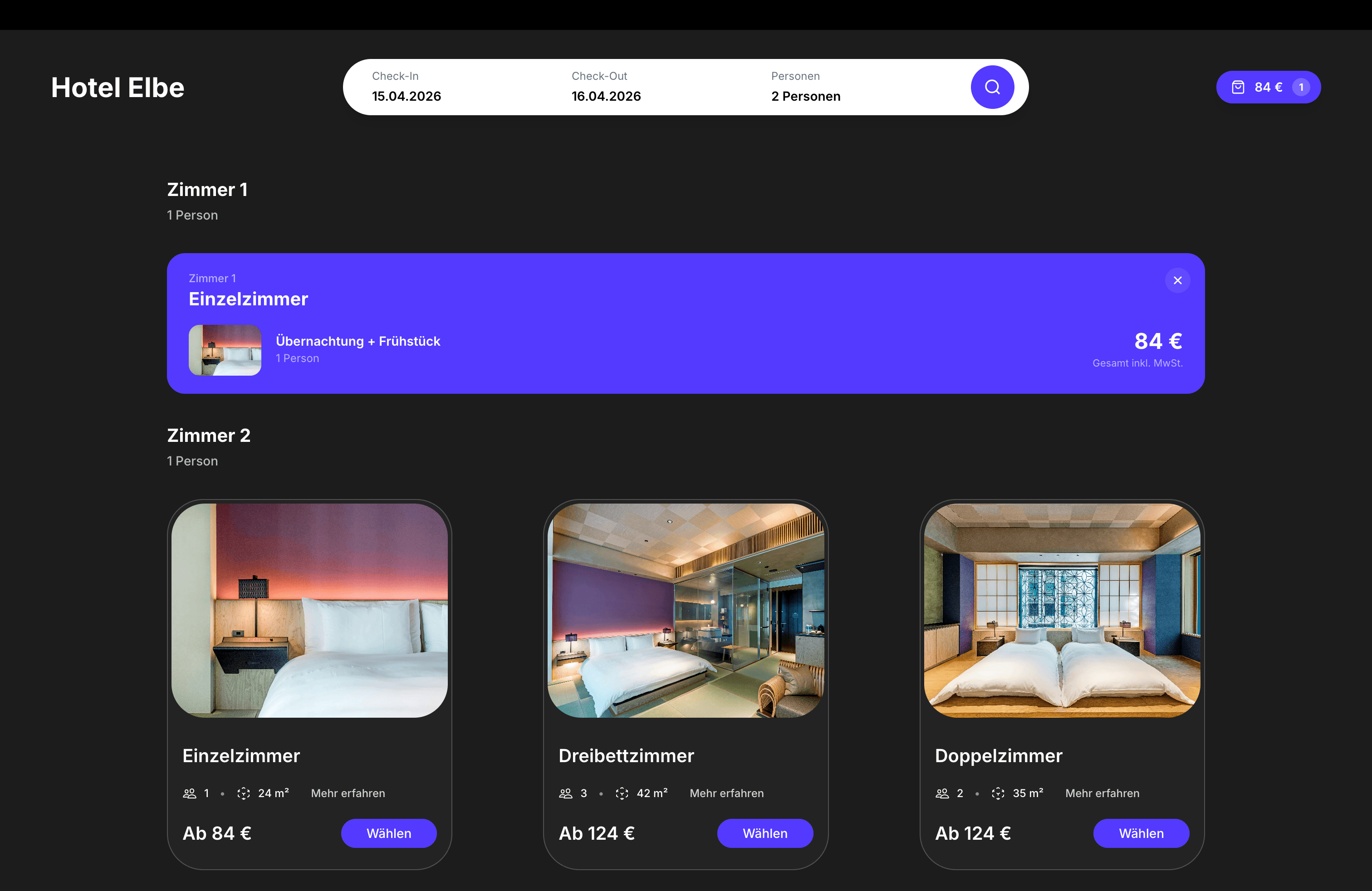Expand the Personen selector
This screenshot has height=891, width=1372.
click(805, 87)
